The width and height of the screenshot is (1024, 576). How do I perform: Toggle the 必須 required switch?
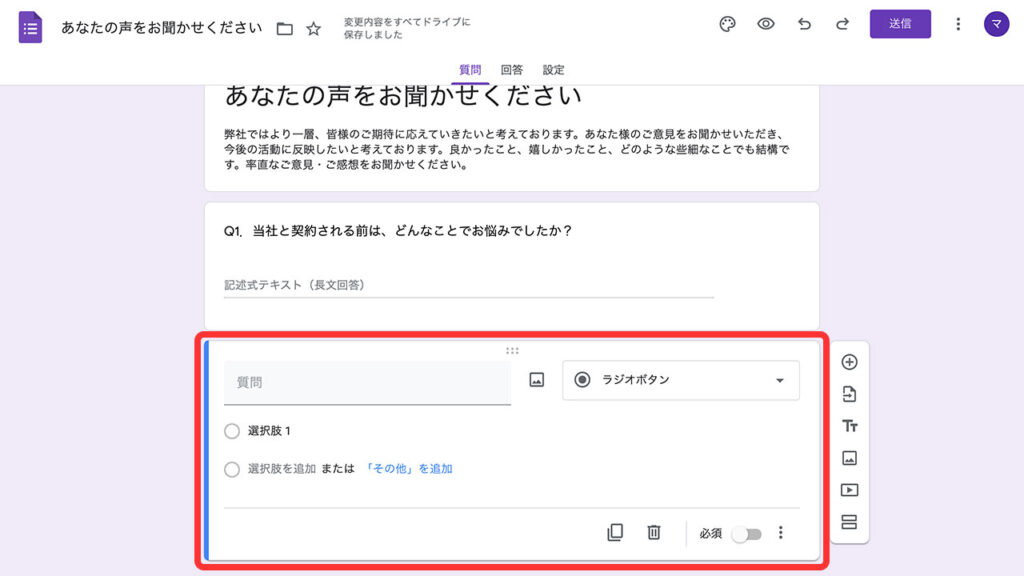pyautogui.click(x=746, y=534)
